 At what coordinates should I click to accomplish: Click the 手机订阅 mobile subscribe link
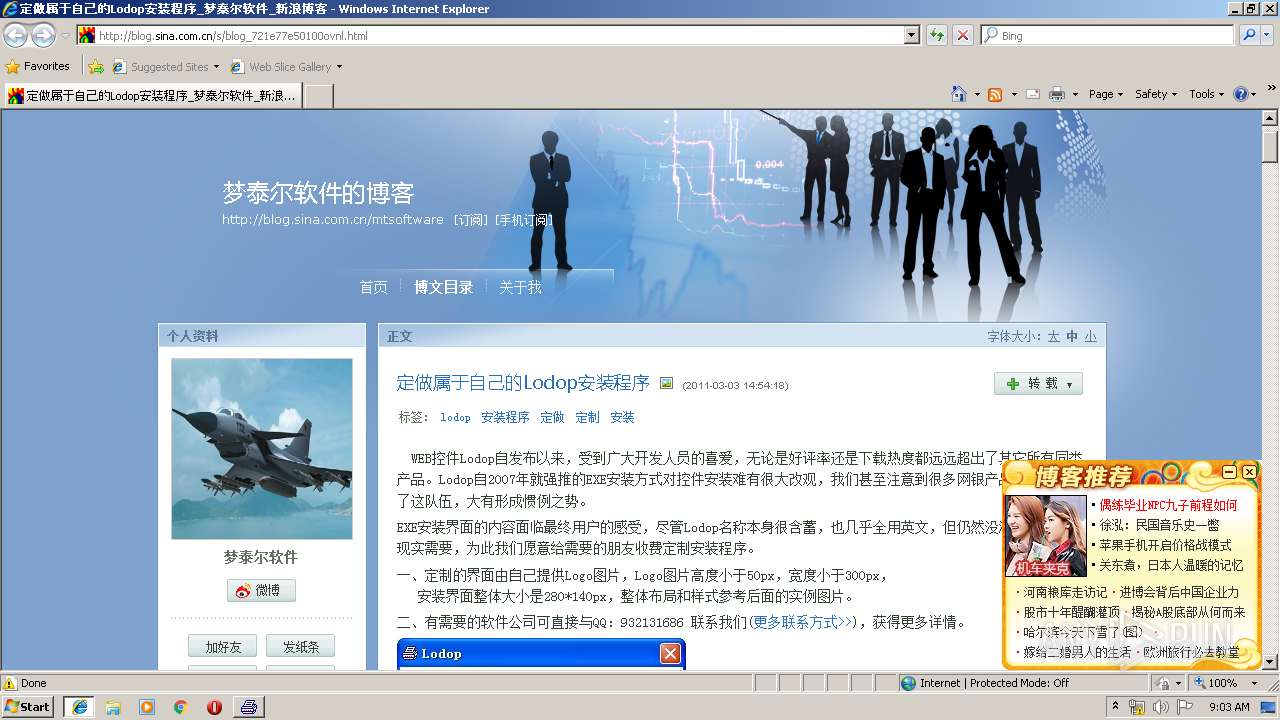pos(523,220)
